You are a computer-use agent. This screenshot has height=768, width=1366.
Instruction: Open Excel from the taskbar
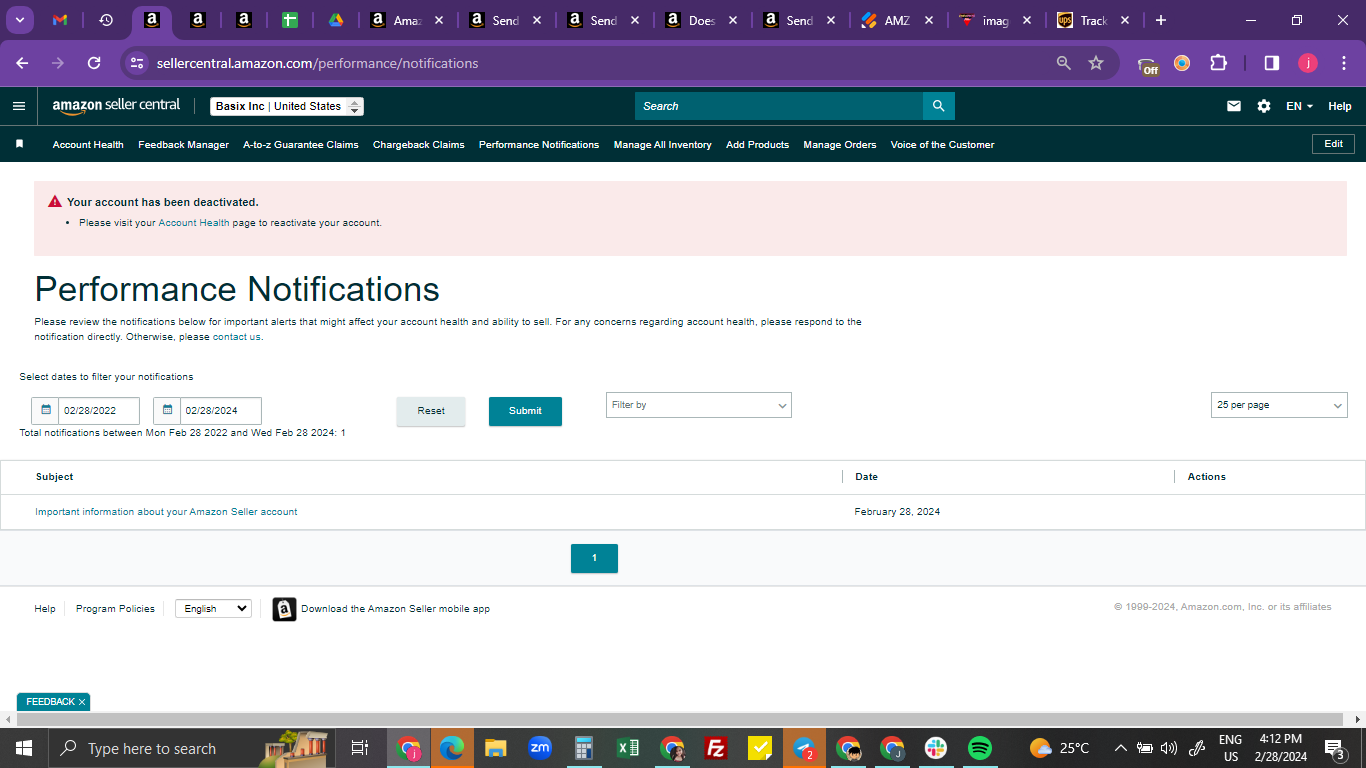[x=628, y=748]
